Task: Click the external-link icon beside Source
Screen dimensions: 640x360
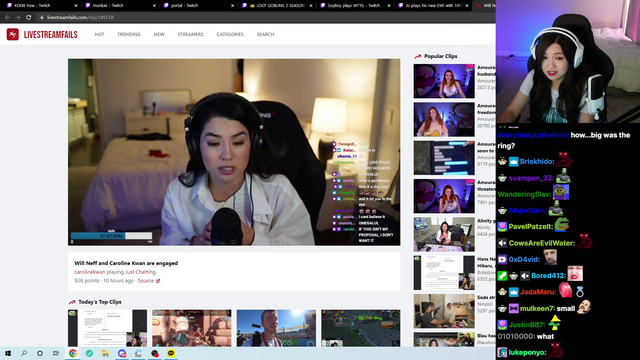Action: 158,281
